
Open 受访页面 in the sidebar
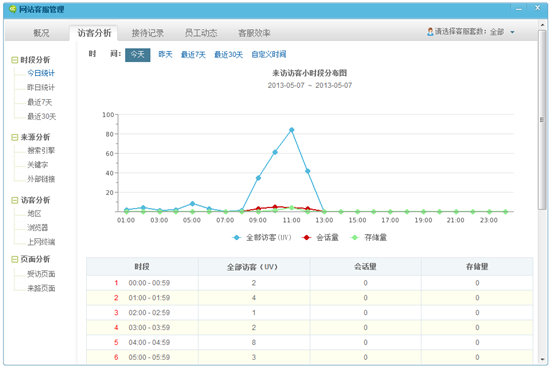point(41,274)
